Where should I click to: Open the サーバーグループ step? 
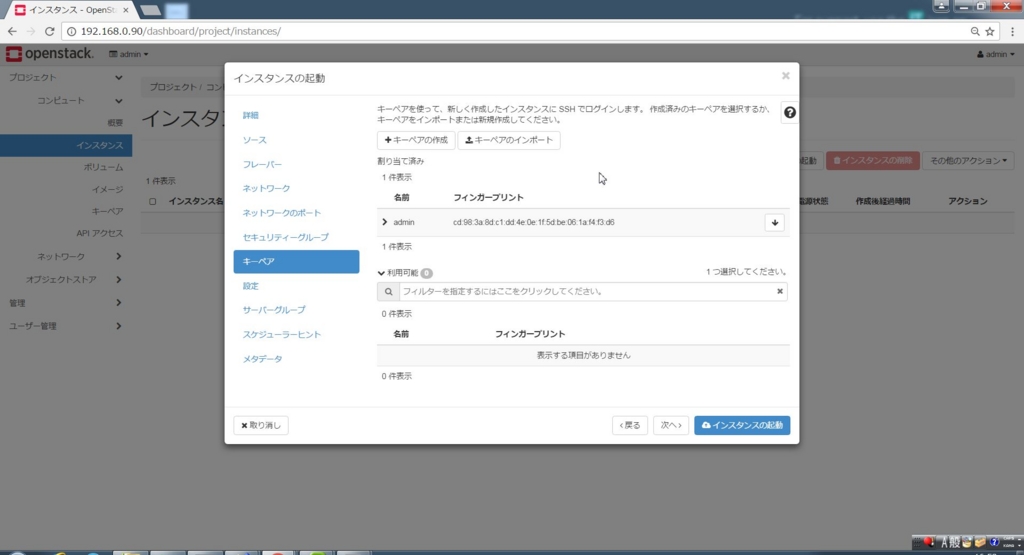click(274, 310)
